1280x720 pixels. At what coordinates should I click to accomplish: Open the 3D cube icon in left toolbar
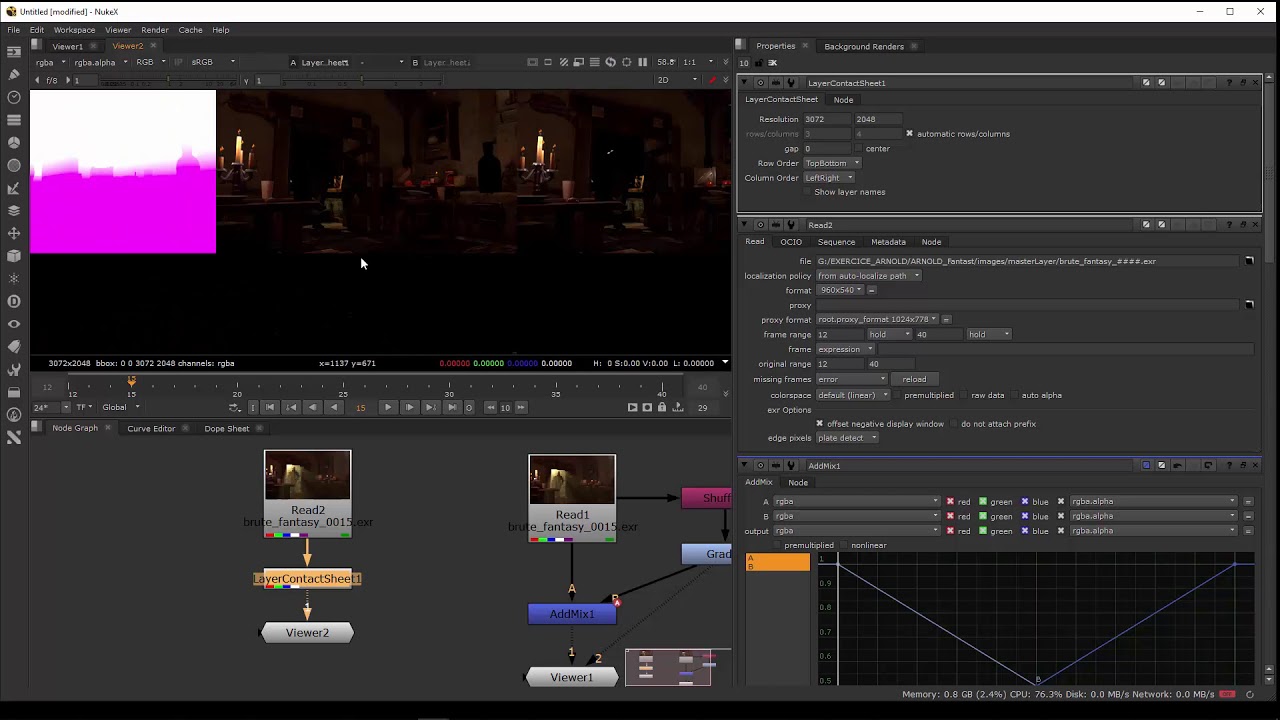14,256
